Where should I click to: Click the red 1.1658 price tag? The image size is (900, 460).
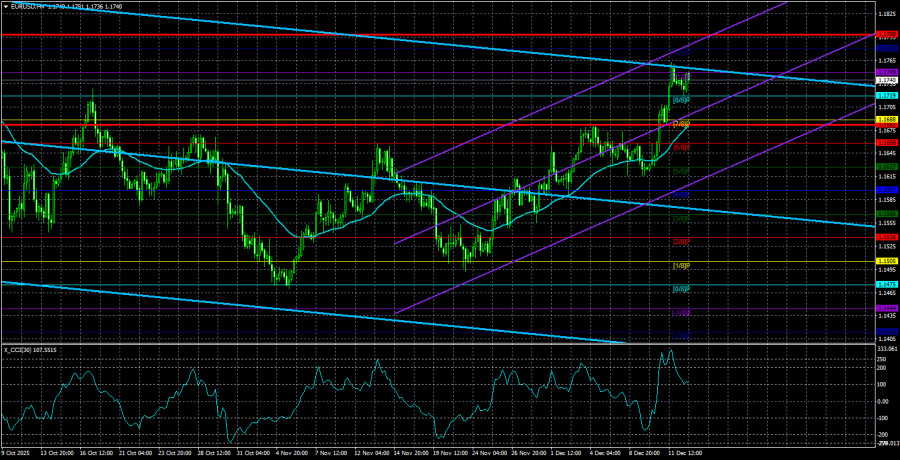tap(886, 143)
